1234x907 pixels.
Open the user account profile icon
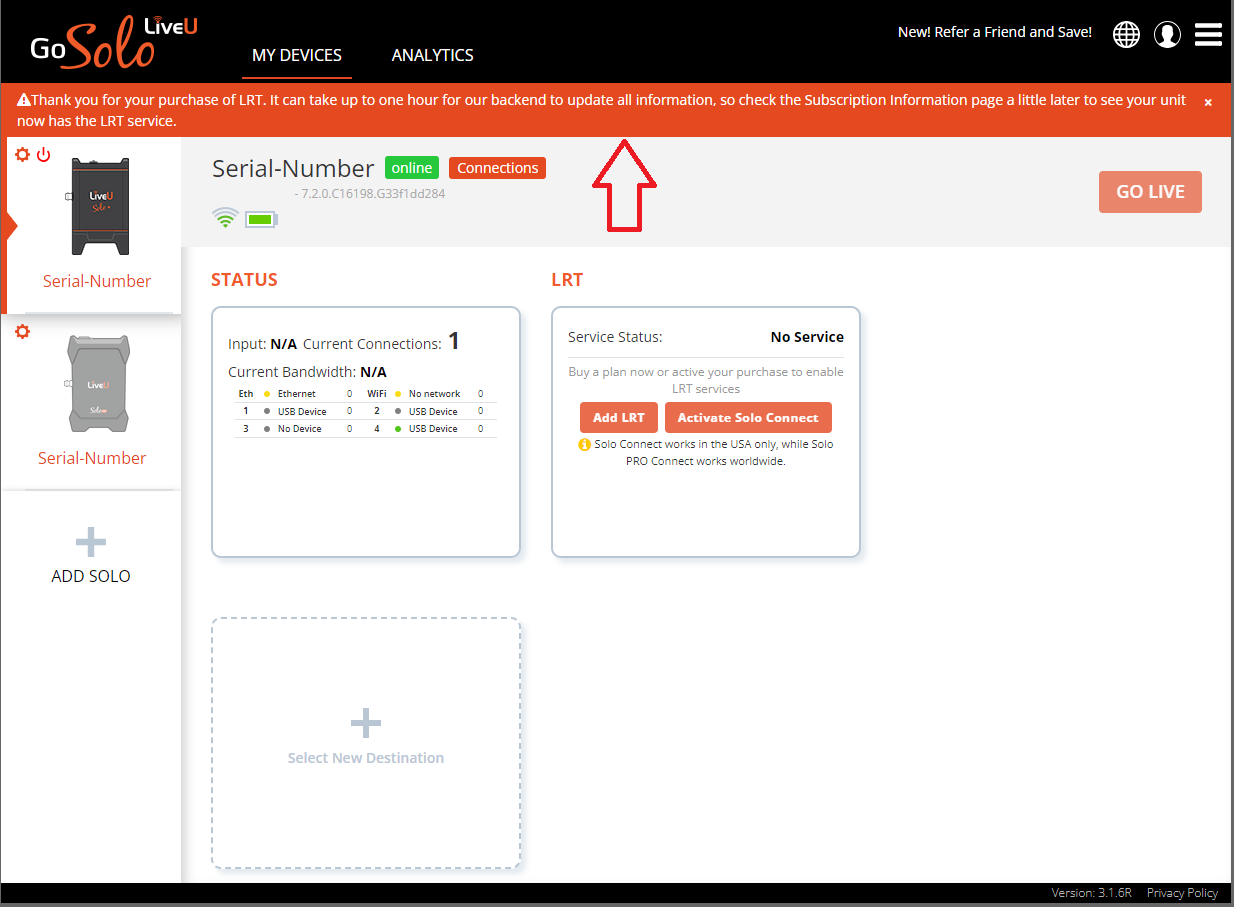pos(1167,34)
